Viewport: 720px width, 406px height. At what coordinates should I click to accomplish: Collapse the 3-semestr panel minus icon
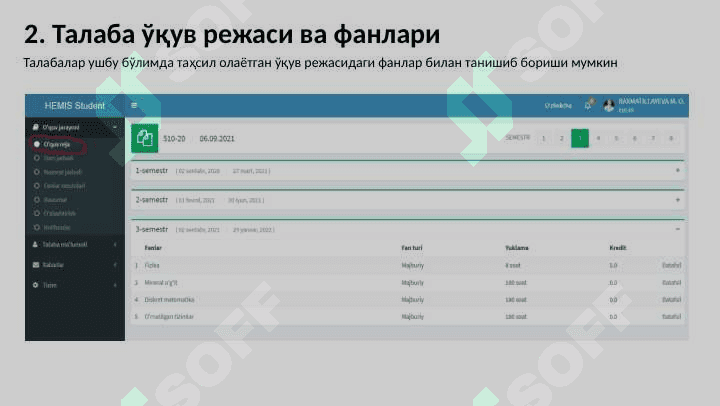coord(678,229)
